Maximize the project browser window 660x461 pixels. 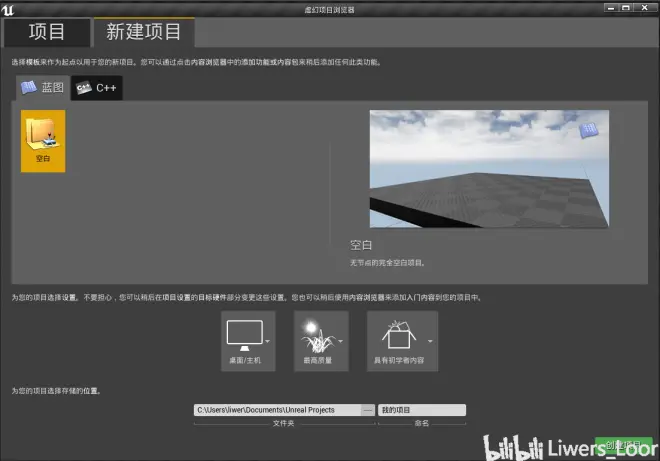pos(626,8)
